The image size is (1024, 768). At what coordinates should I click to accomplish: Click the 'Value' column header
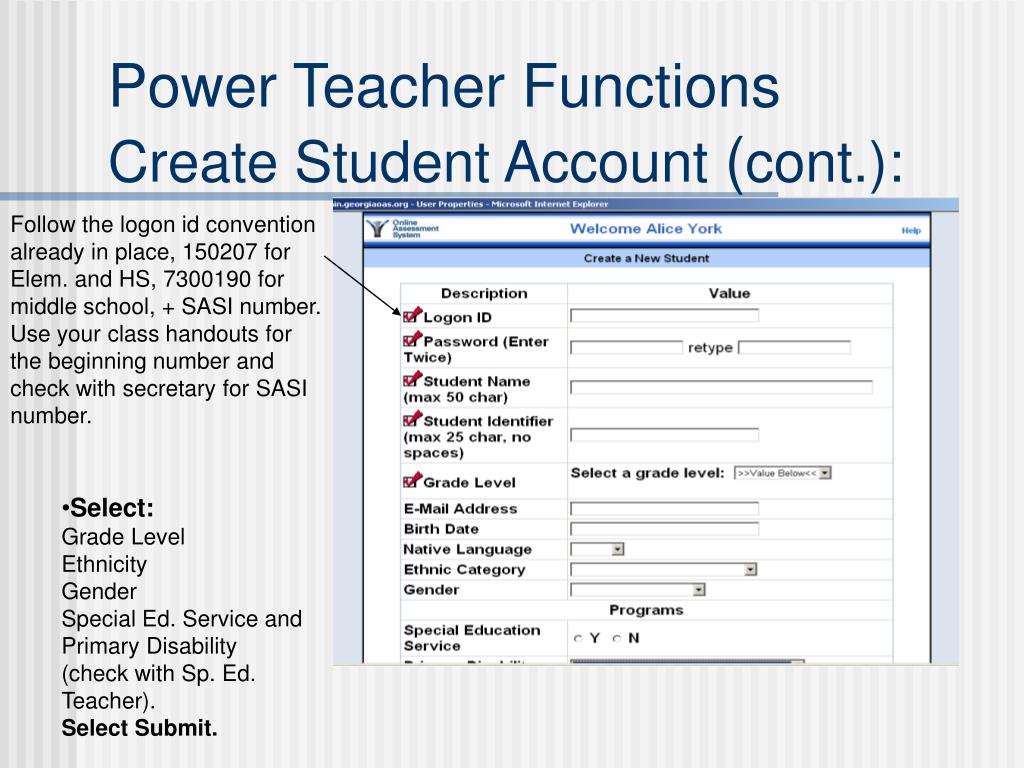[729, 293]
